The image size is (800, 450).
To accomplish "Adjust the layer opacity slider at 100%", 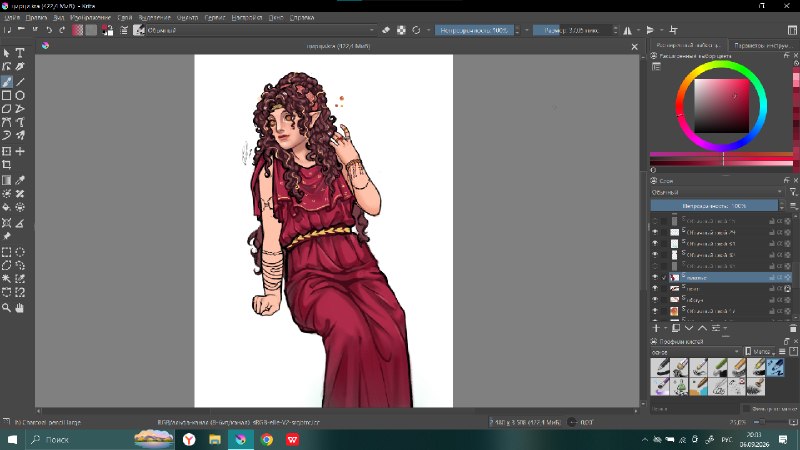I will tap(714, 206).
